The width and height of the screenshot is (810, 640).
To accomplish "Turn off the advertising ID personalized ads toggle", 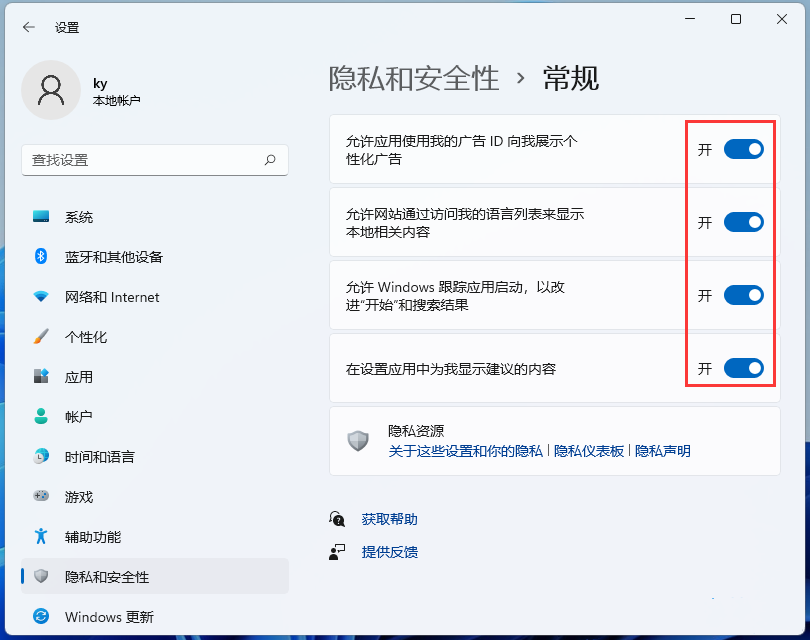I will click(743, 149).
